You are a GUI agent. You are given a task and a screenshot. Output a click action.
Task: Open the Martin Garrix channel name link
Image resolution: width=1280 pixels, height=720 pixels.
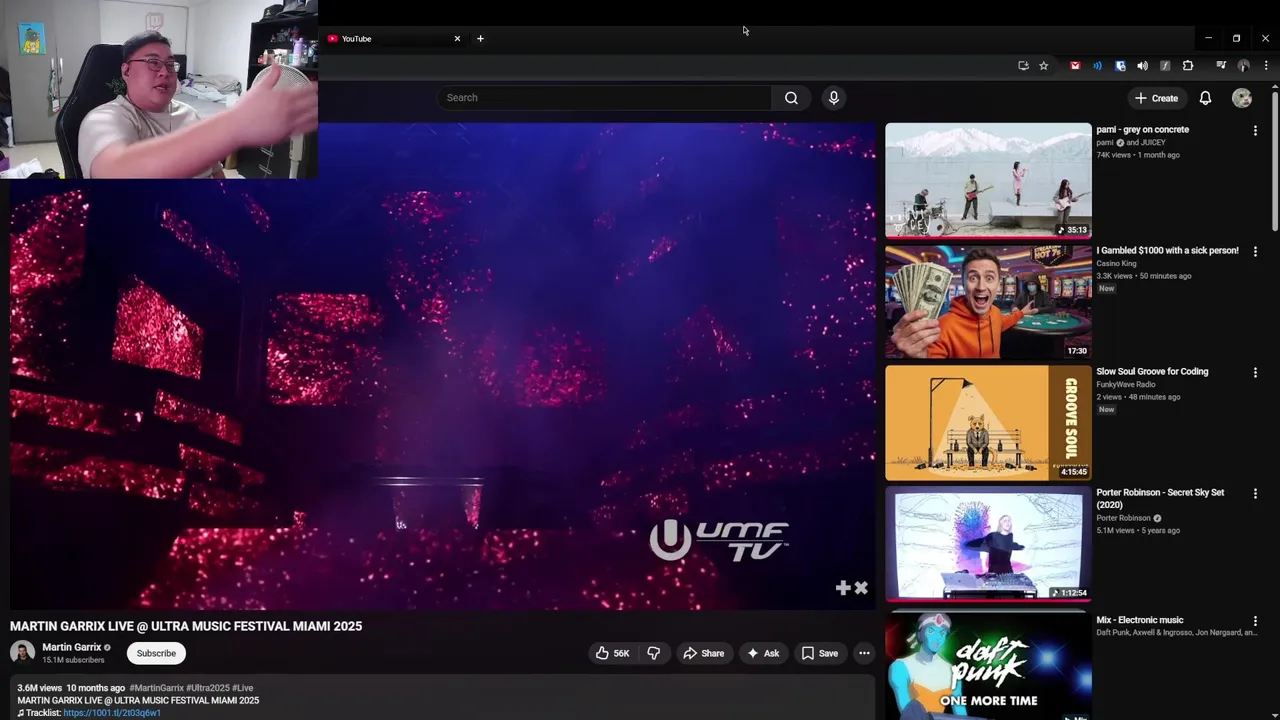71,647
